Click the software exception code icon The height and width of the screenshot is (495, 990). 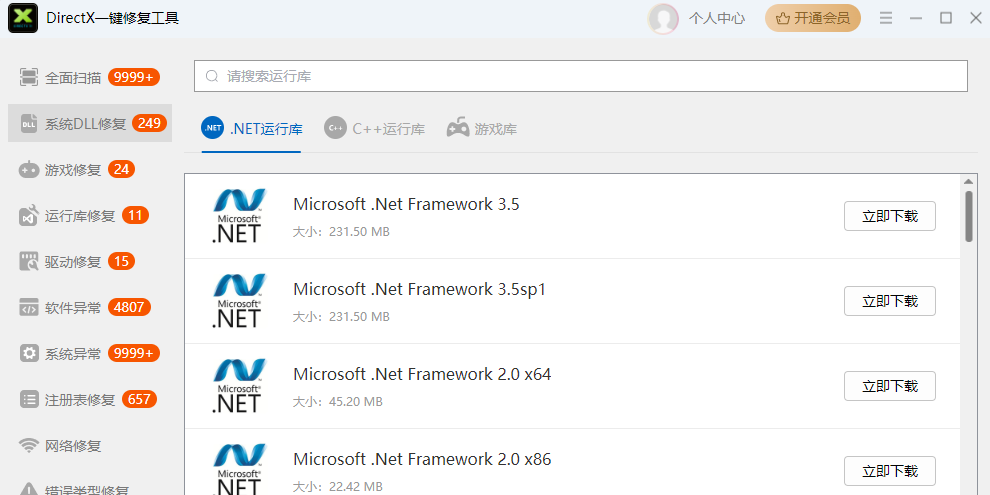pos(28,308)
